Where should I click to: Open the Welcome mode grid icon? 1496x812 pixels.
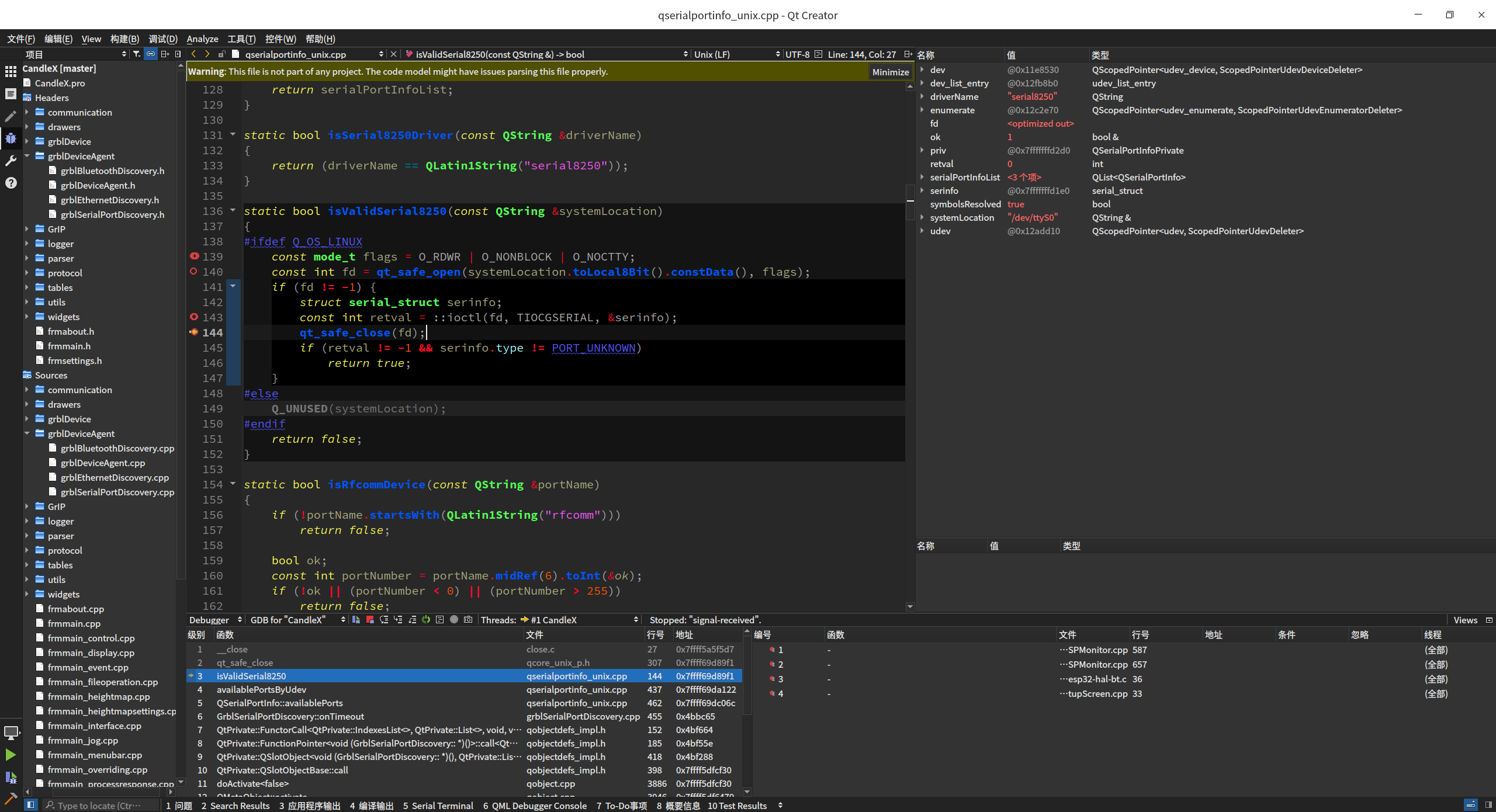(x=11, y=71)
